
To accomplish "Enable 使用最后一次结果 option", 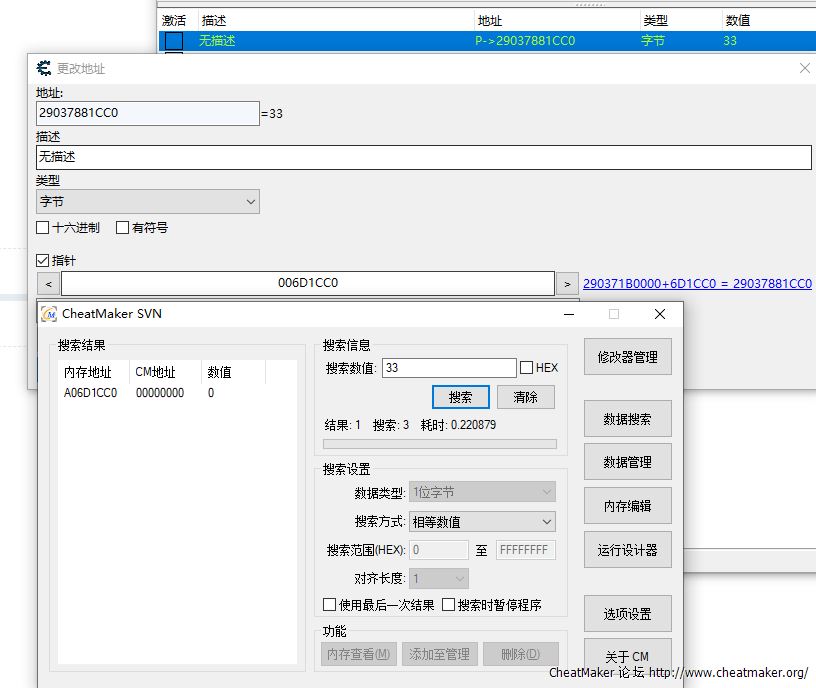I will pyautogui.click(x=330, y=605).
